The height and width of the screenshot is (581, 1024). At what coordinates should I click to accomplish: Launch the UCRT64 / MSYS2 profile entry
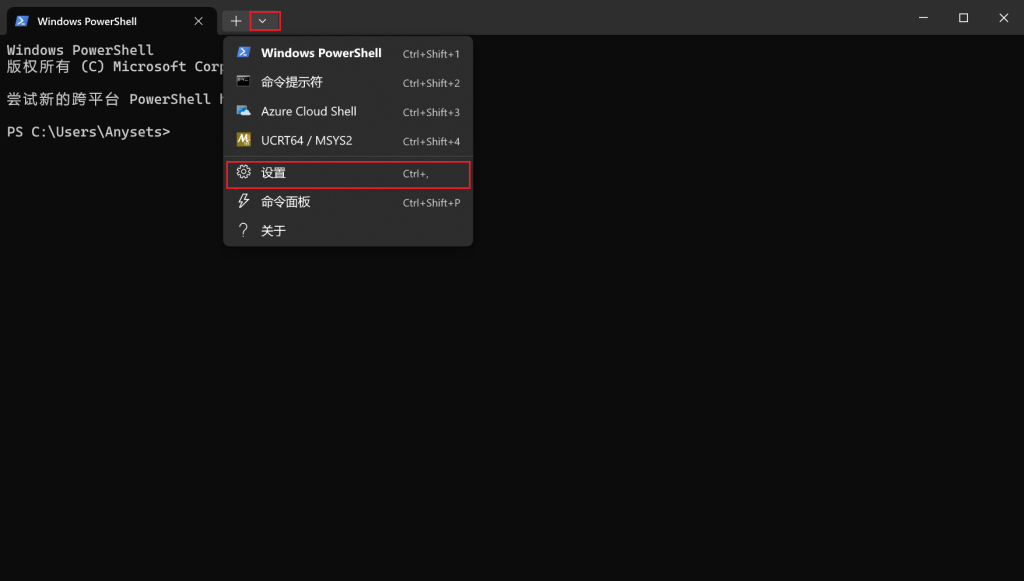[306, 141]
